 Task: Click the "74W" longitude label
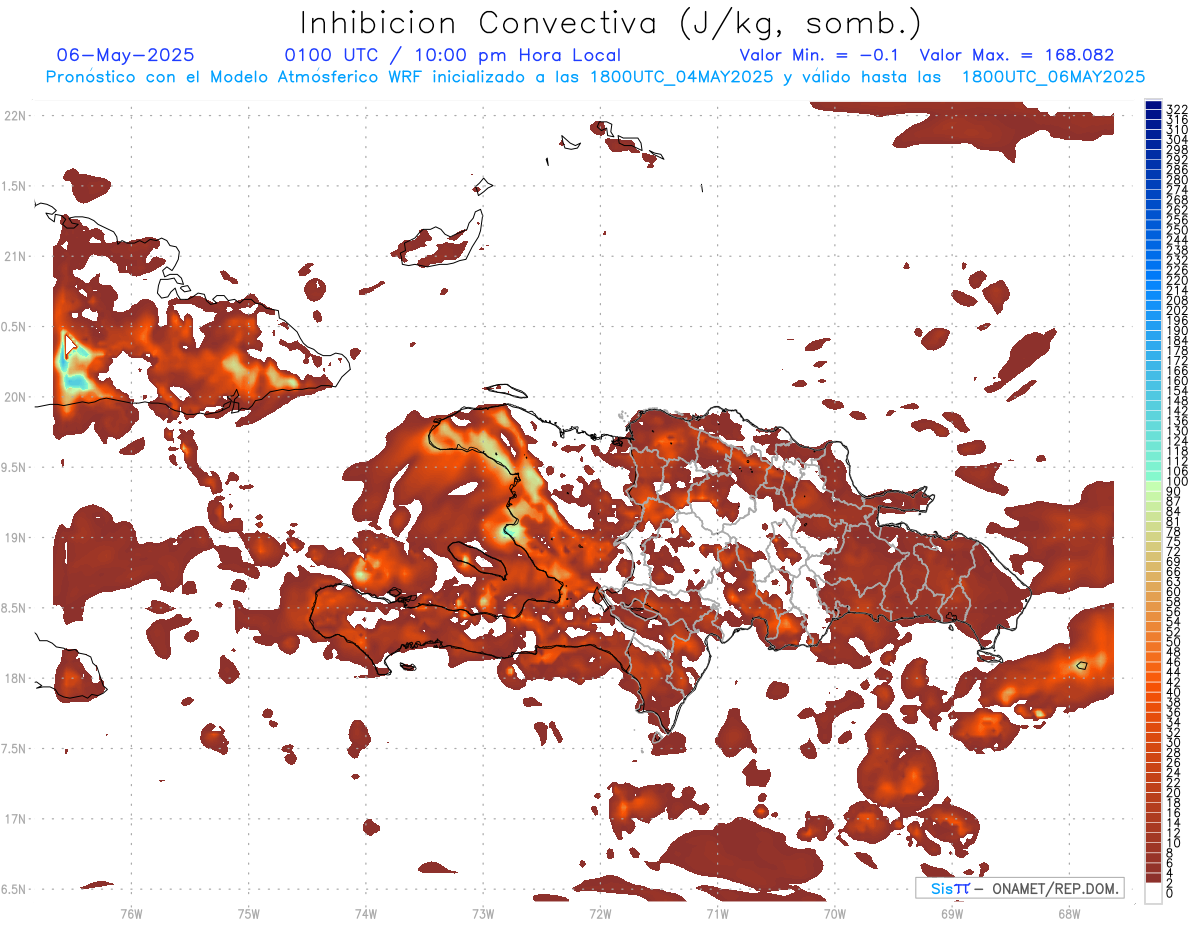(365, 913)
